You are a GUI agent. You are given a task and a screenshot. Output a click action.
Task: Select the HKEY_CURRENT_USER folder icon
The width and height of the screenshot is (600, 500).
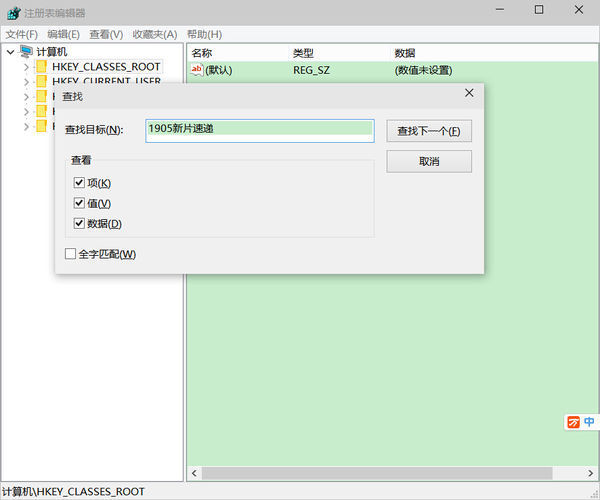point(41,81)
